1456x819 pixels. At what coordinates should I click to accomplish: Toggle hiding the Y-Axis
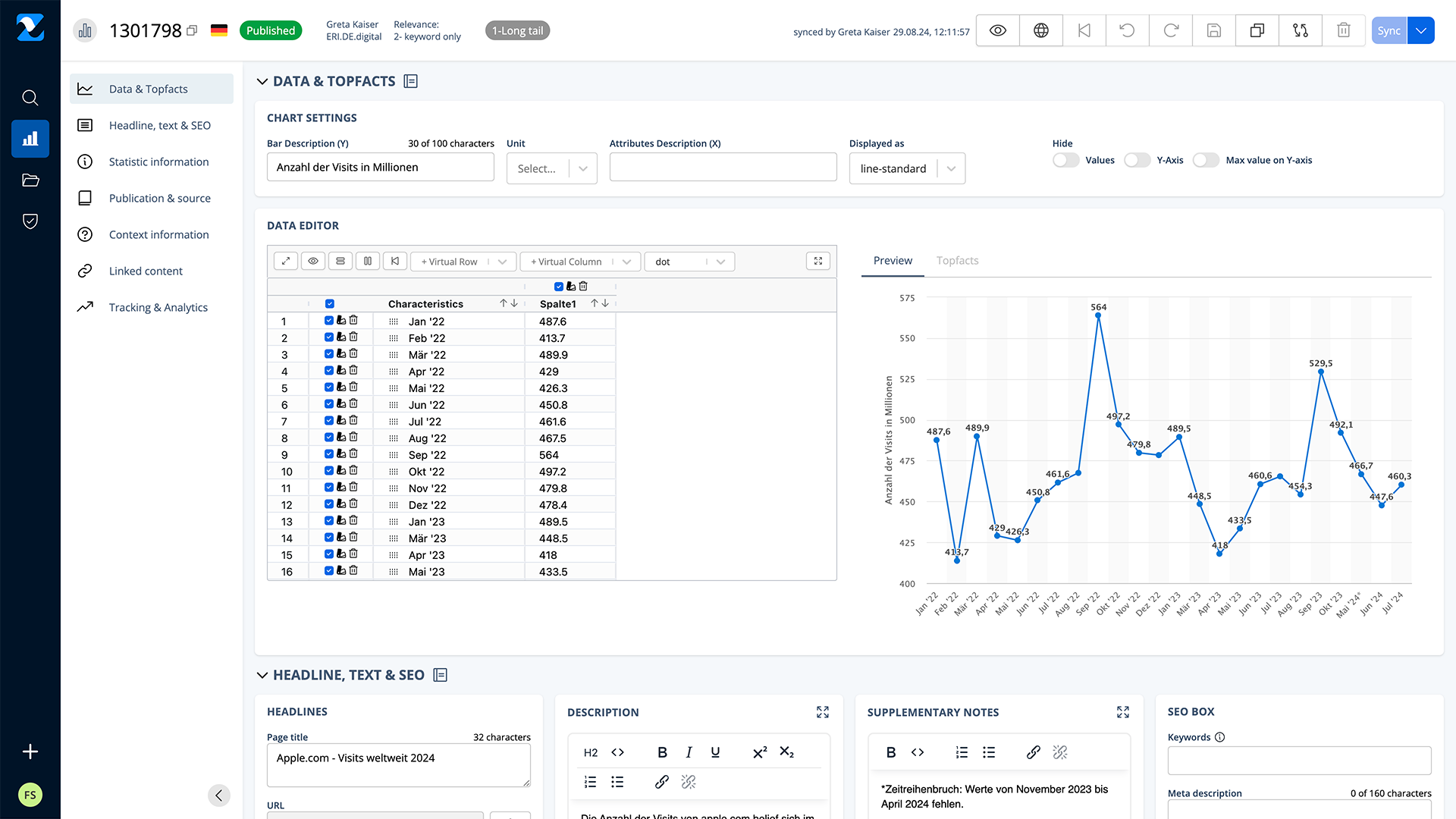pos(1137,160)
